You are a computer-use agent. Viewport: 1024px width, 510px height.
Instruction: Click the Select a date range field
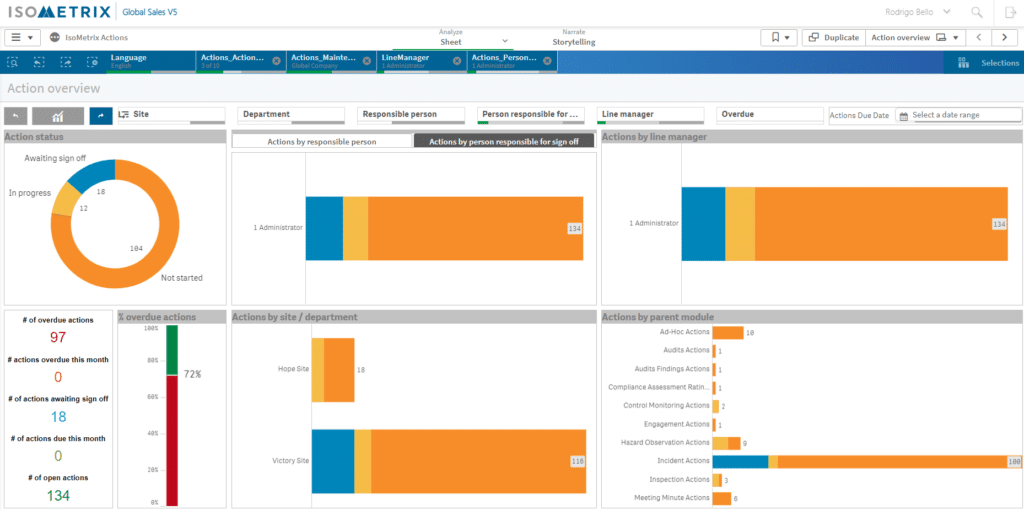click(958, 116)
